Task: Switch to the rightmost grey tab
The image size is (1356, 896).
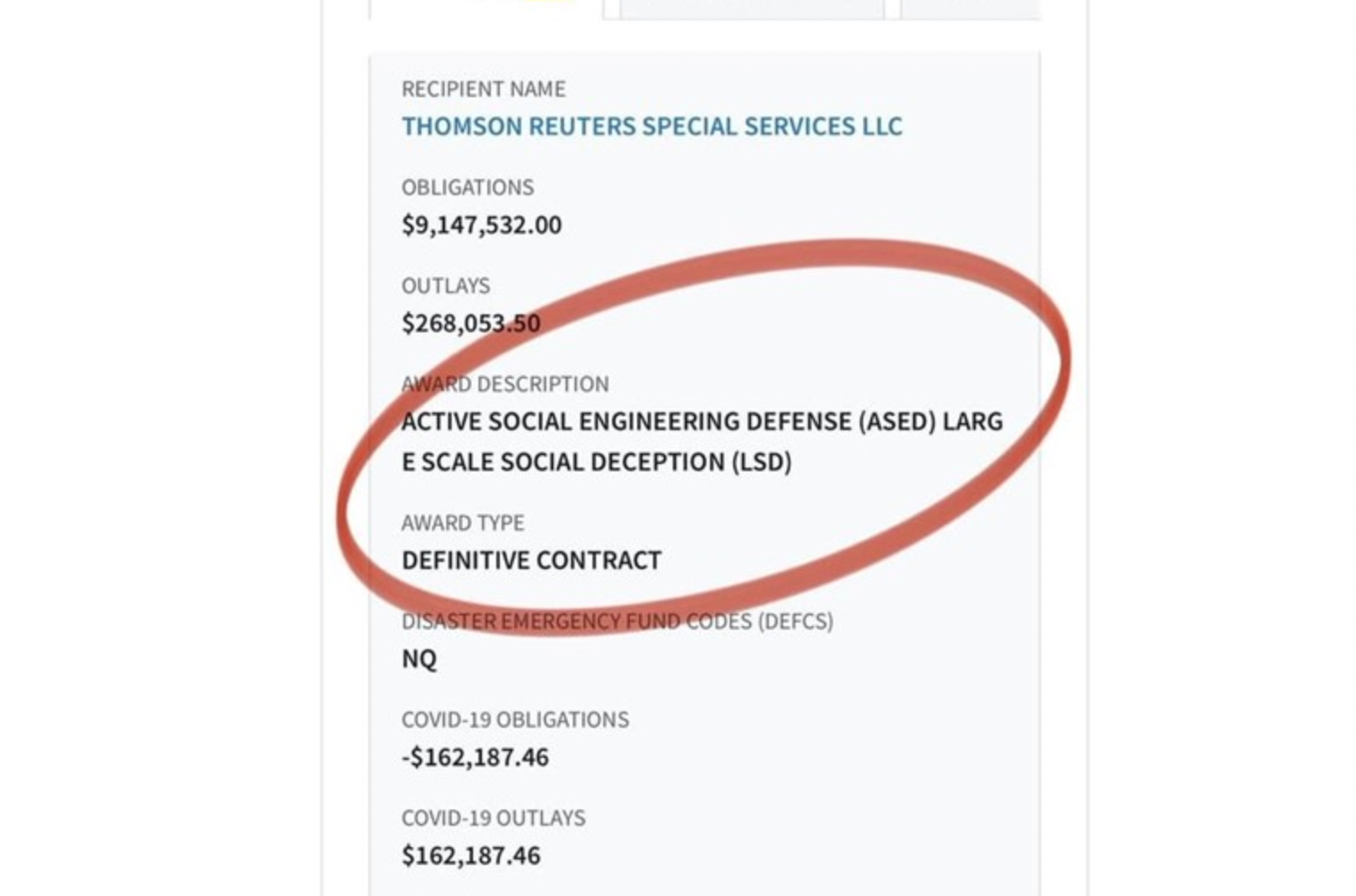Action: click(970, 9)
